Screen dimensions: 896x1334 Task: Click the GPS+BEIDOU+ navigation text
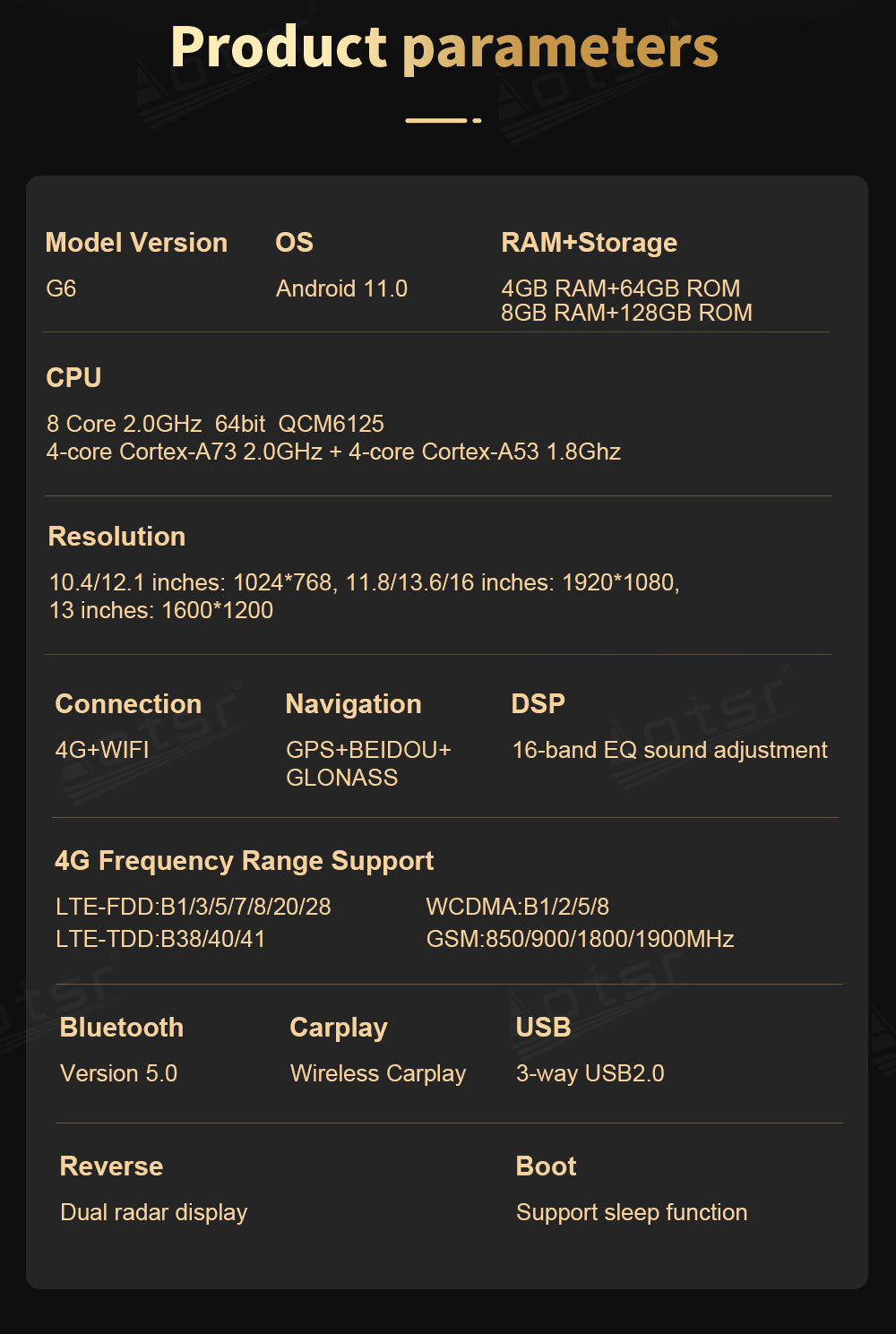(x=368, y=750)
